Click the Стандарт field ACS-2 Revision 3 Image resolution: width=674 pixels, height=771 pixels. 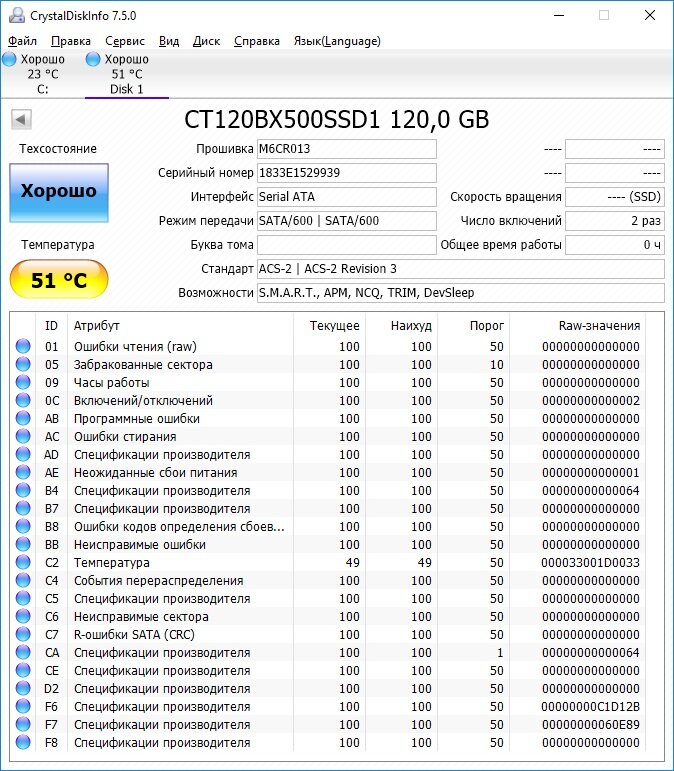pyautogui.click(x=461, y=269)
